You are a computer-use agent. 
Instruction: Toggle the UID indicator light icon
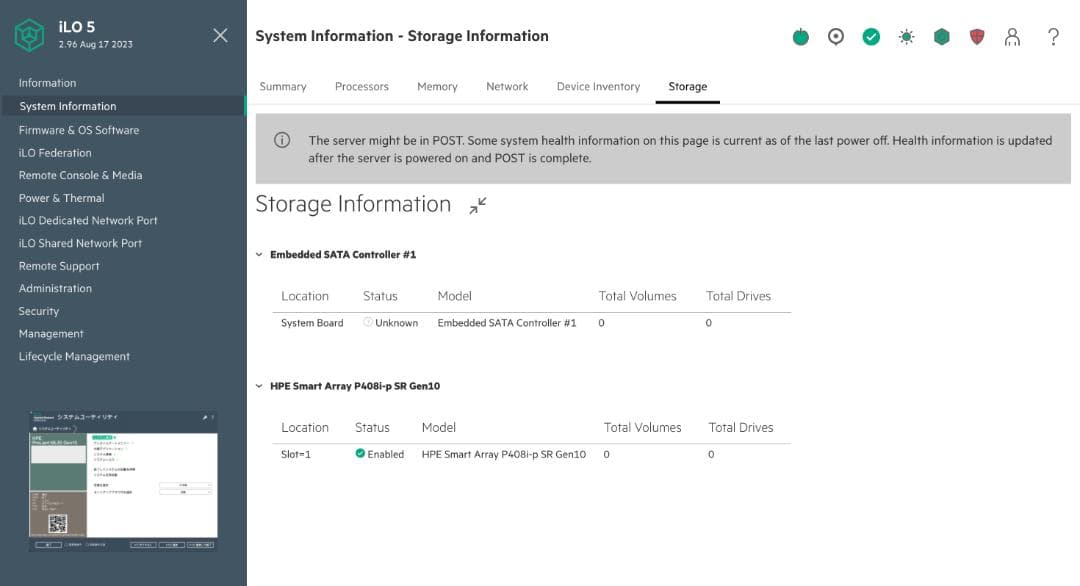pos(835,36)
